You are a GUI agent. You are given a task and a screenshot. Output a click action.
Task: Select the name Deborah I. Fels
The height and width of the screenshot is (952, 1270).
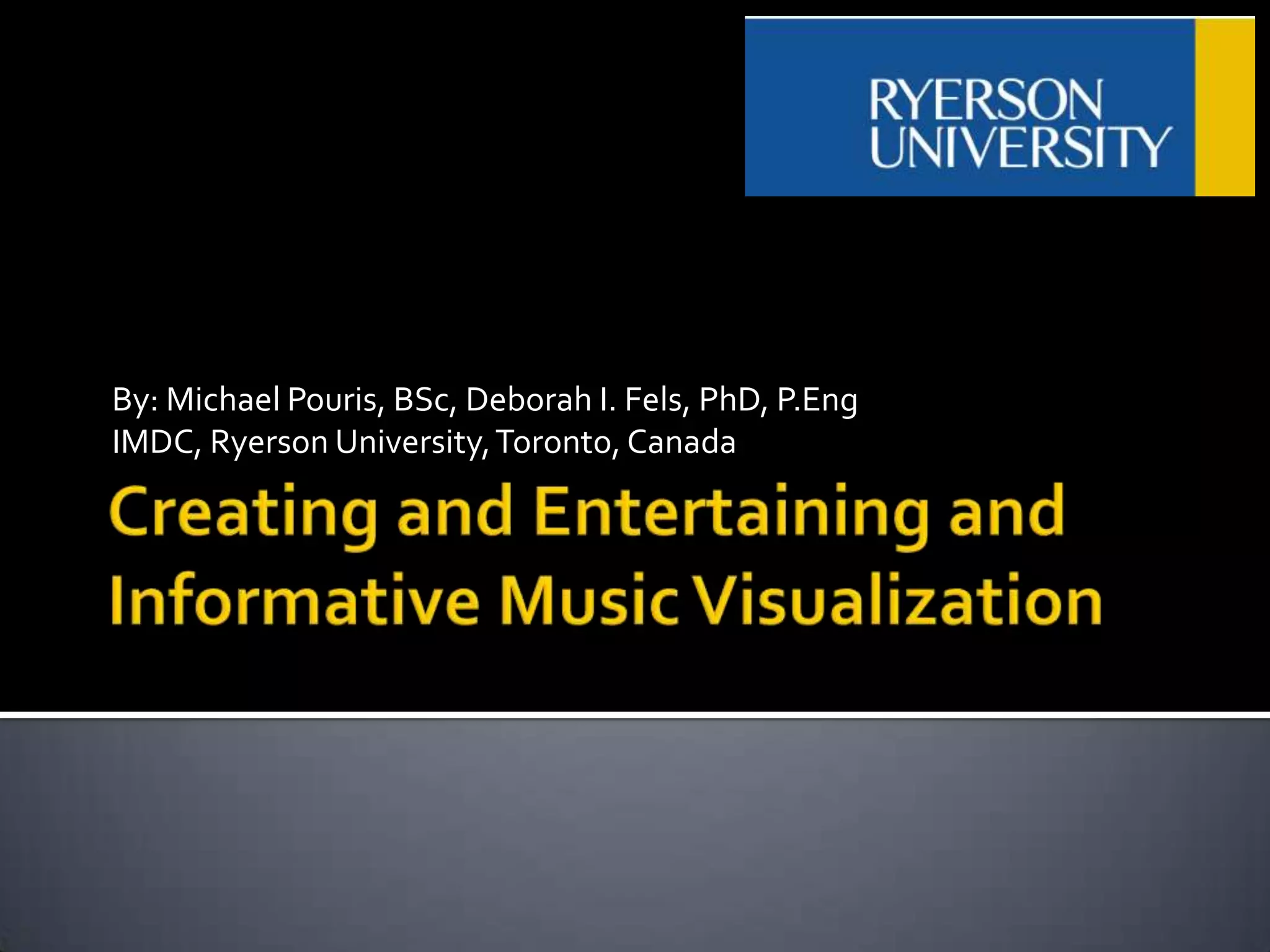point(574,400)
